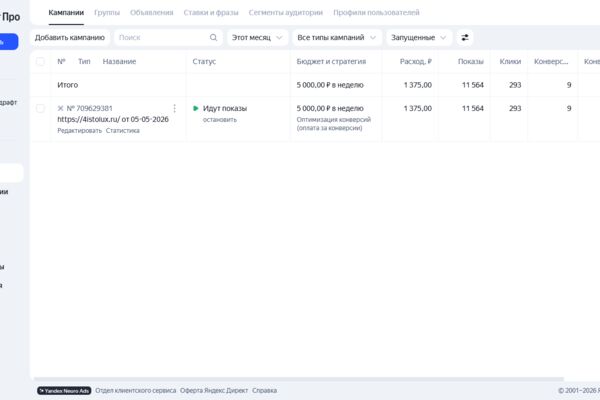The height and width of the screenshot is (400, 600).
Task: Open three-dot menu for campaign 709629381
Action: coord(174,108)
